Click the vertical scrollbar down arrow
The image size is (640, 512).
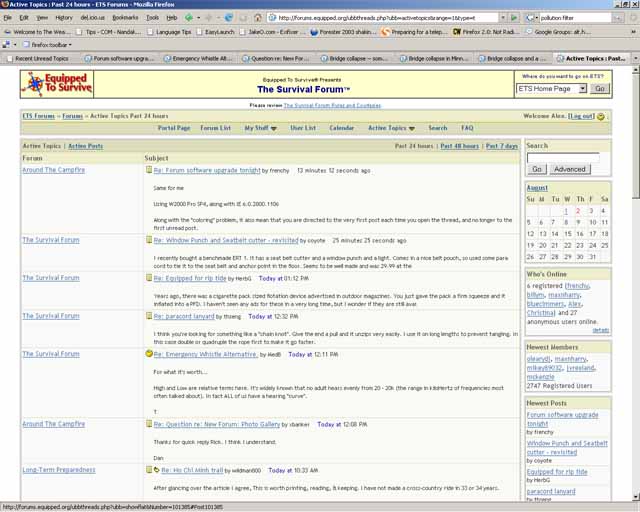point(636,496)
